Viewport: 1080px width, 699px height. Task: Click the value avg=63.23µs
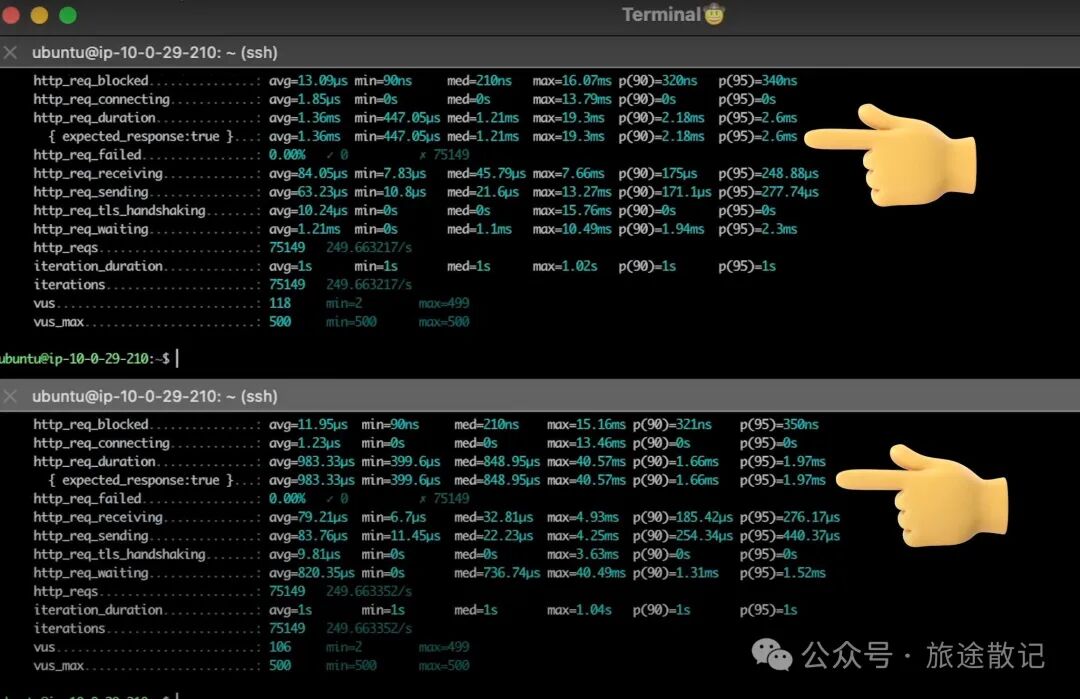[308, 192]
